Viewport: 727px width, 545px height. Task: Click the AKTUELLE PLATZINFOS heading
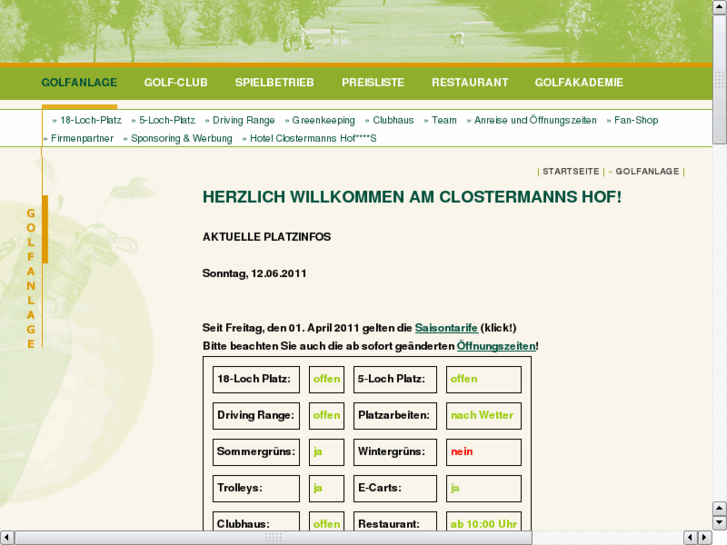pos(267,237)
